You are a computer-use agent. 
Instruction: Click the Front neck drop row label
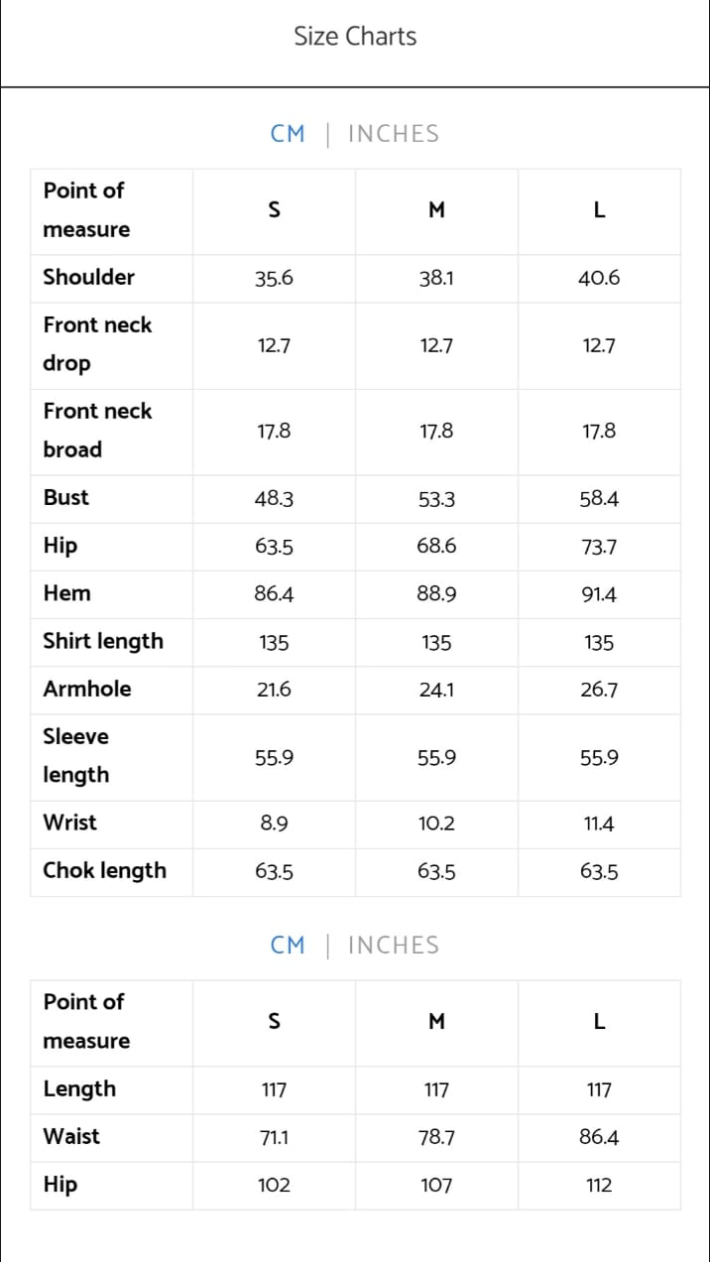coord(97,345)
